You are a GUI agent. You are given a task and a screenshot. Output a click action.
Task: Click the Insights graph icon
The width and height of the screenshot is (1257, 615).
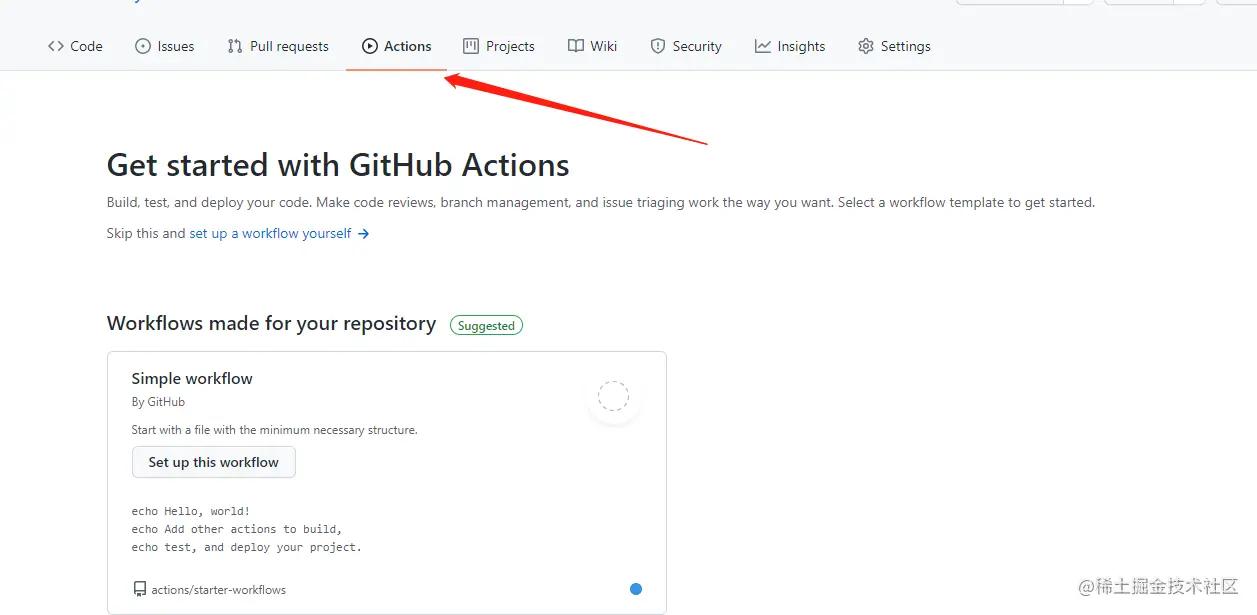pyautogui.click(x=763, y=46)
